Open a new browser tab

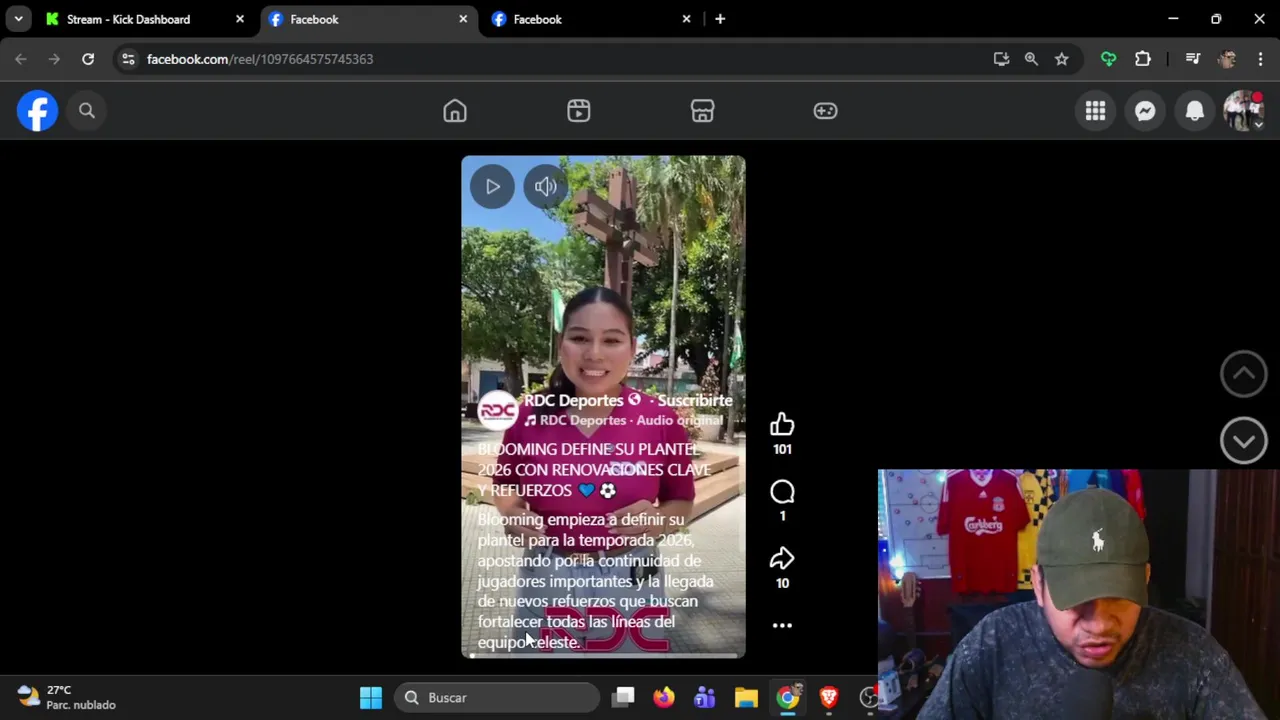point(720,19)
